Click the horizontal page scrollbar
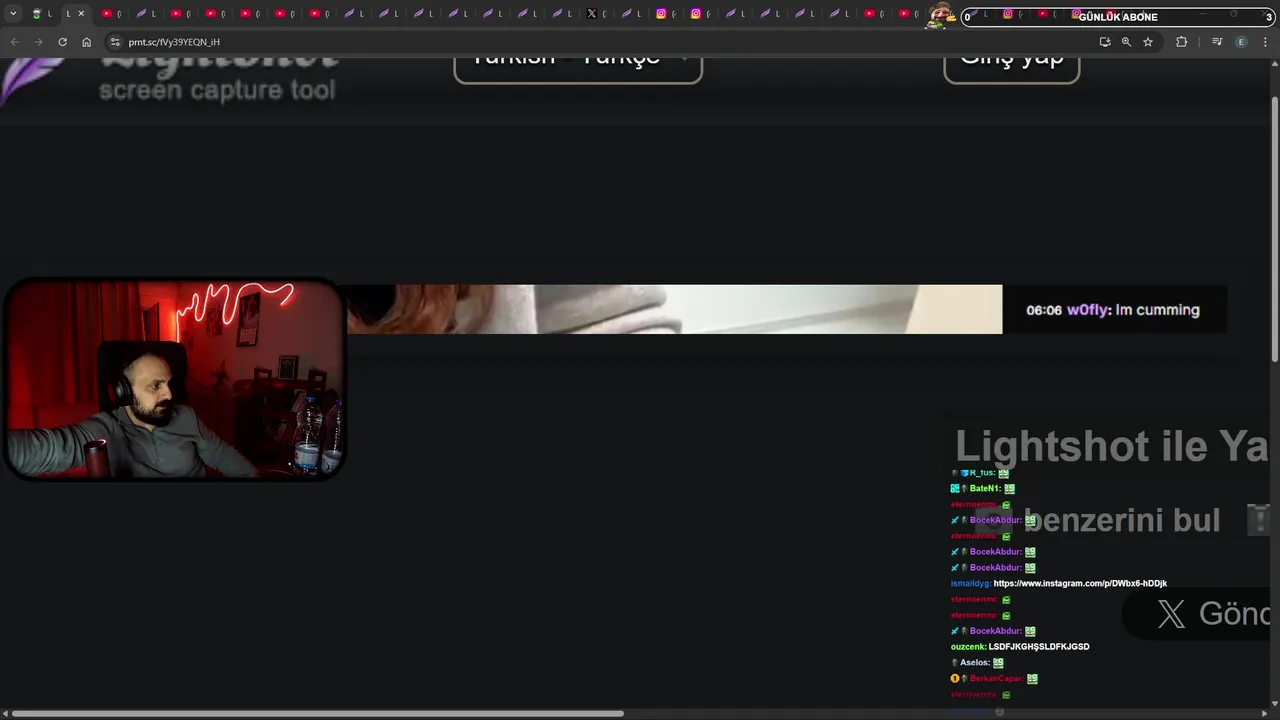 (318, 713)
